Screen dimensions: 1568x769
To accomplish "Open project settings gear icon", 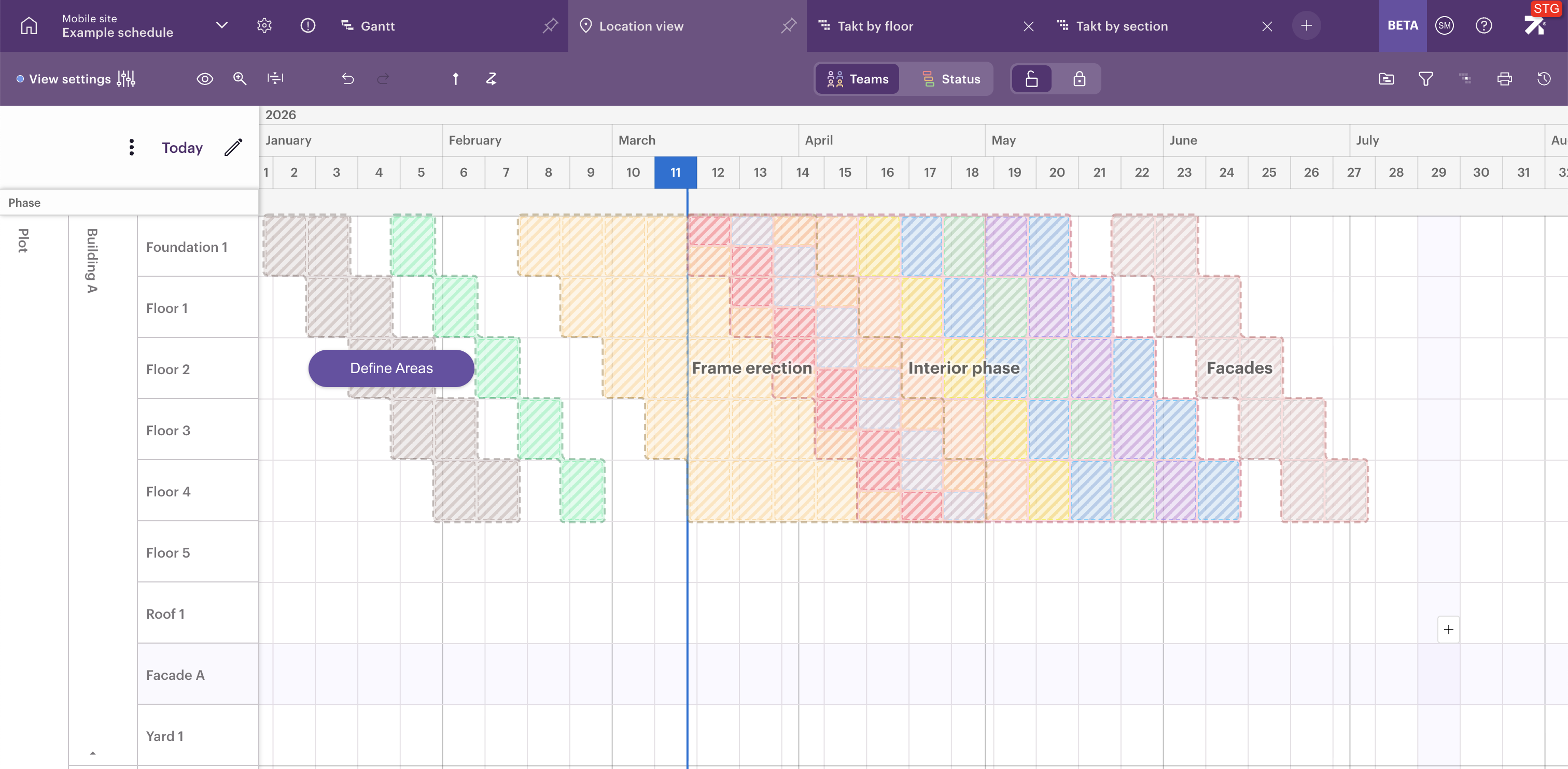I will 264,25.
